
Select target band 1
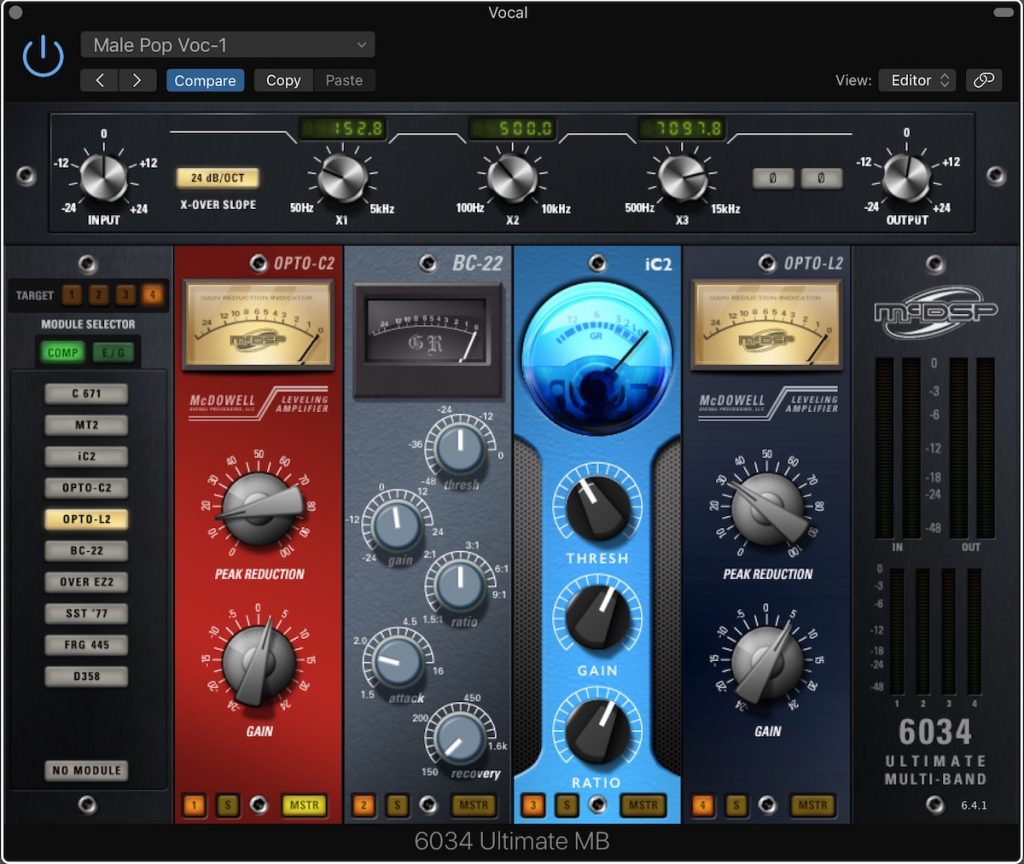pyautogui.click(x=71, y=295)
